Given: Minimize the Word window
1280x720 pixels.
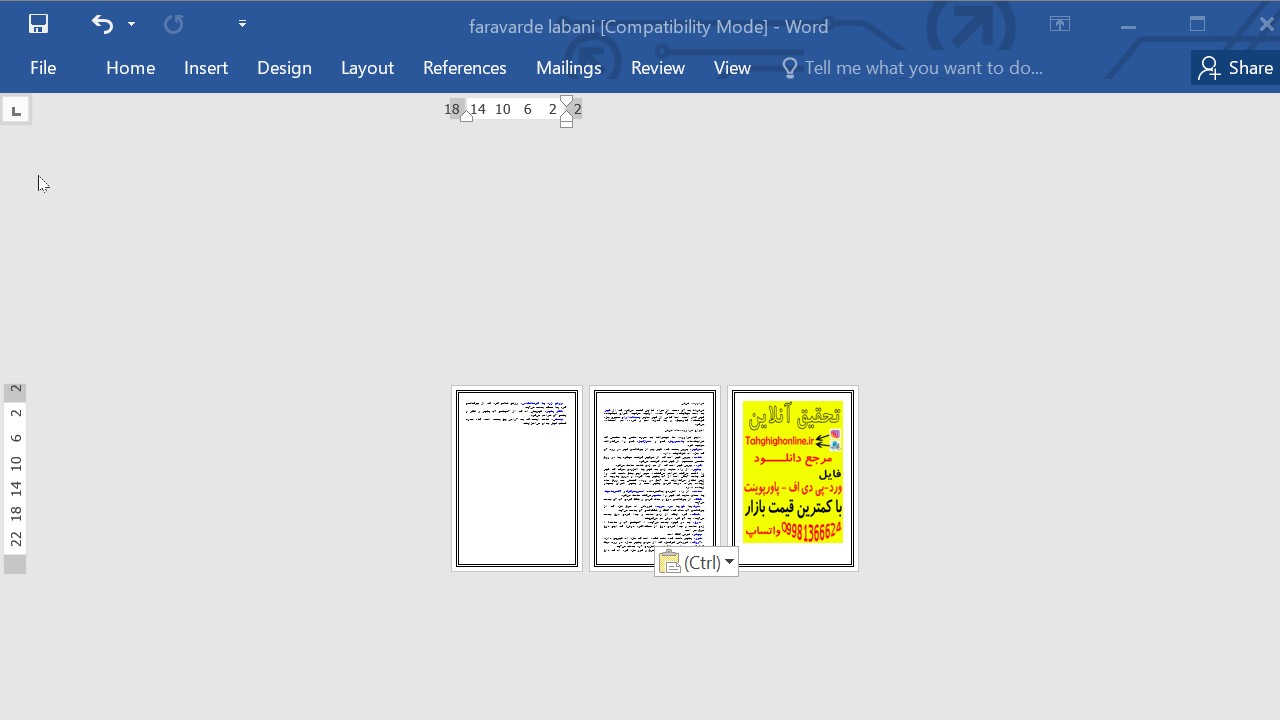Looking at the screenshot, I should click(1128, 24).
